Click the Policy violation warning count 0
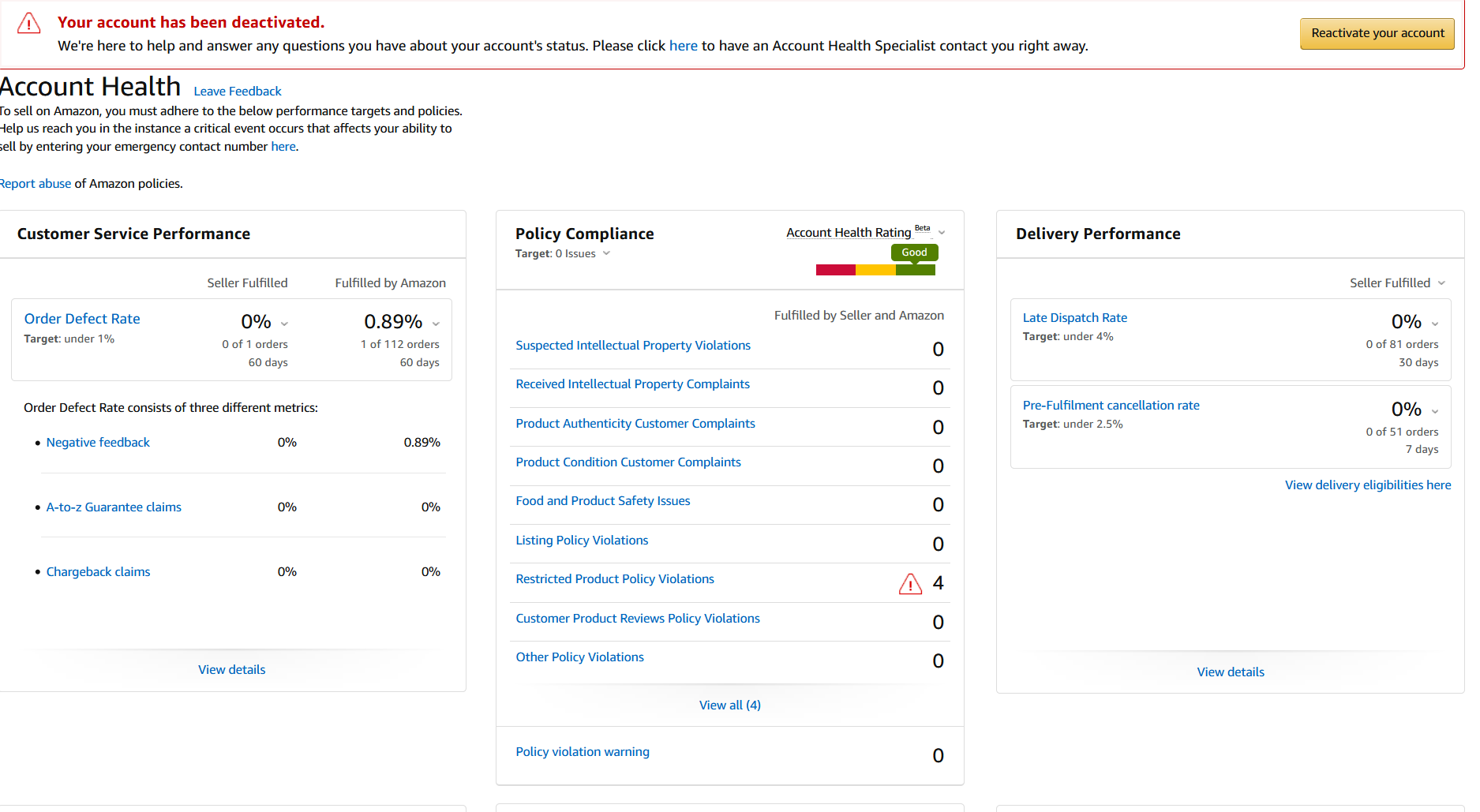This screenshot has width=1480, height=812. [938, 756]
